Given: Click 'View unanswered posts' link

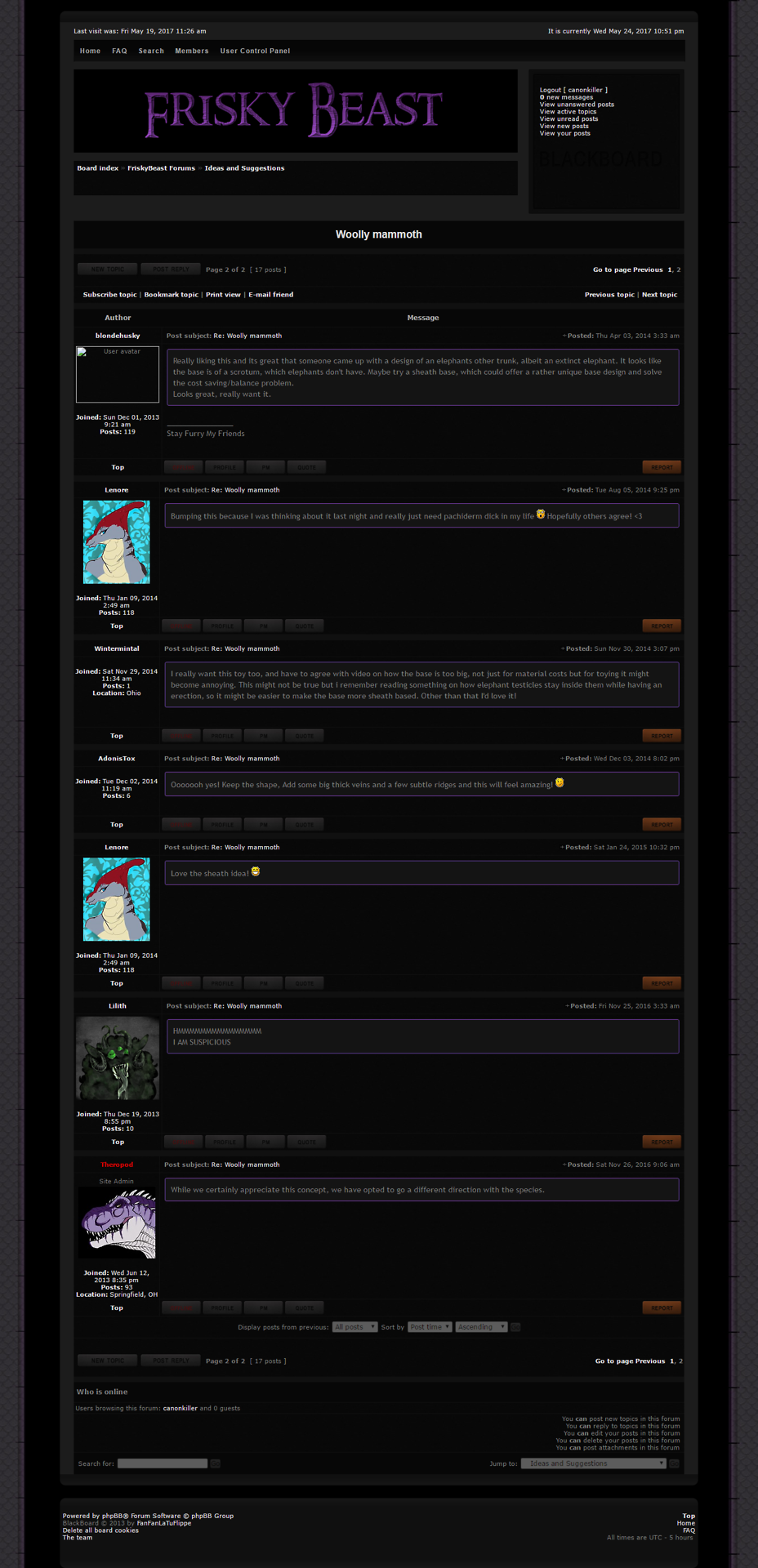Looking at the screenshot, I should click(x=577, y=105).
